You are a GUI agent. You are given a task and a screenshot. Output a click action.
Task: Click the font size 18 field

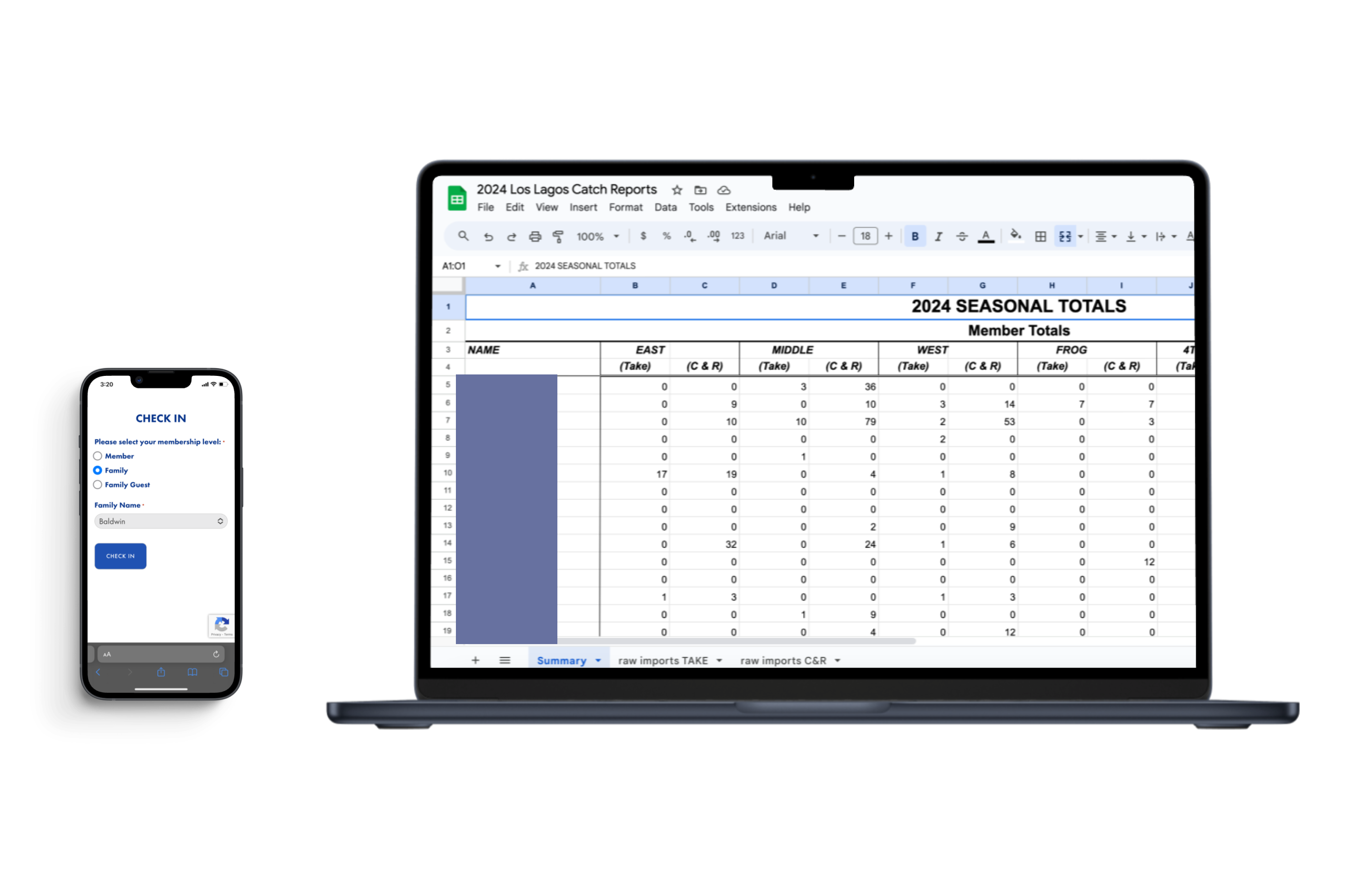pyautogui.click(x=865, y=236)
